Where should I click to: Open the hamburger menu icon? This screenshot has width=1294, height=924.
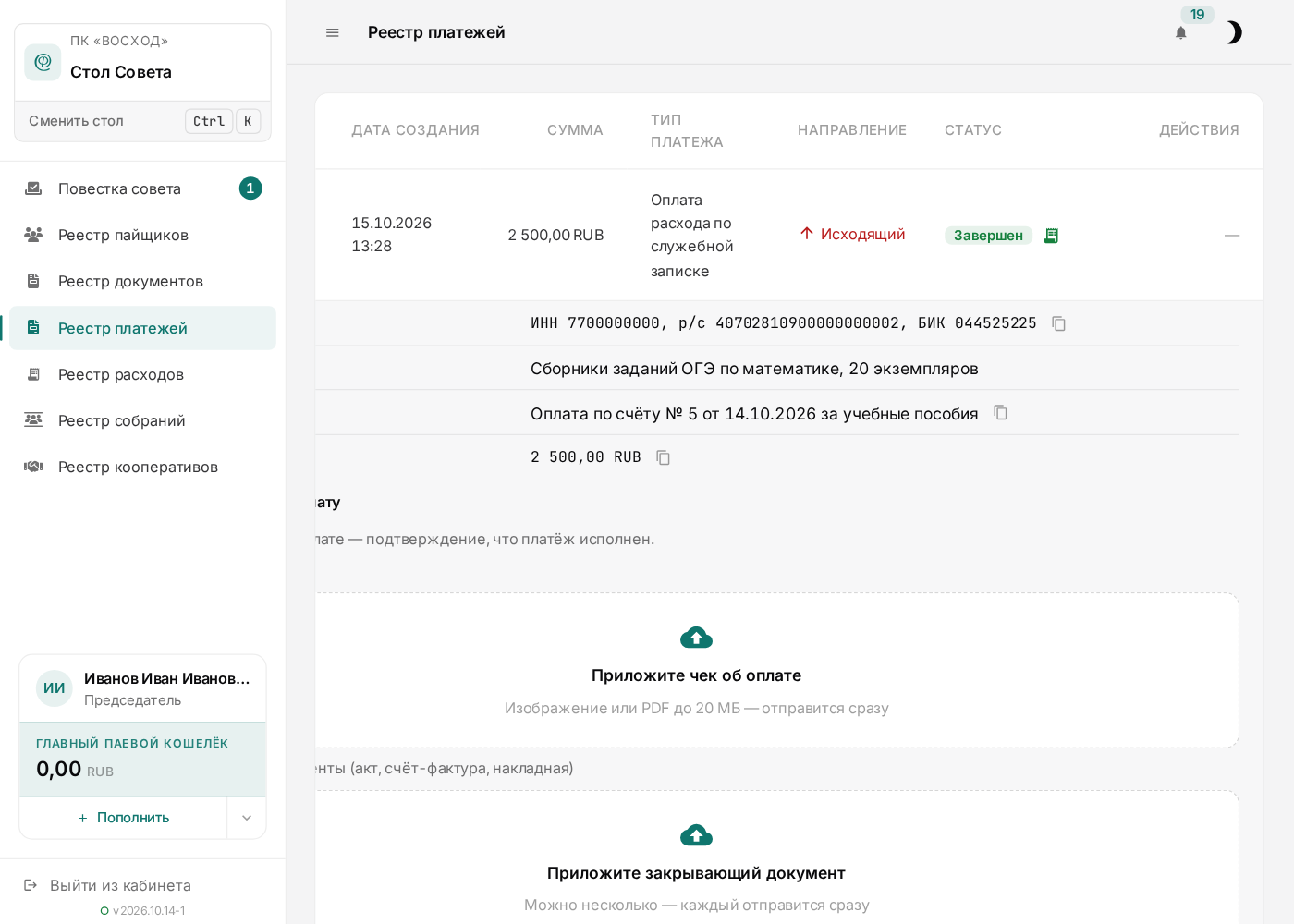333,32
